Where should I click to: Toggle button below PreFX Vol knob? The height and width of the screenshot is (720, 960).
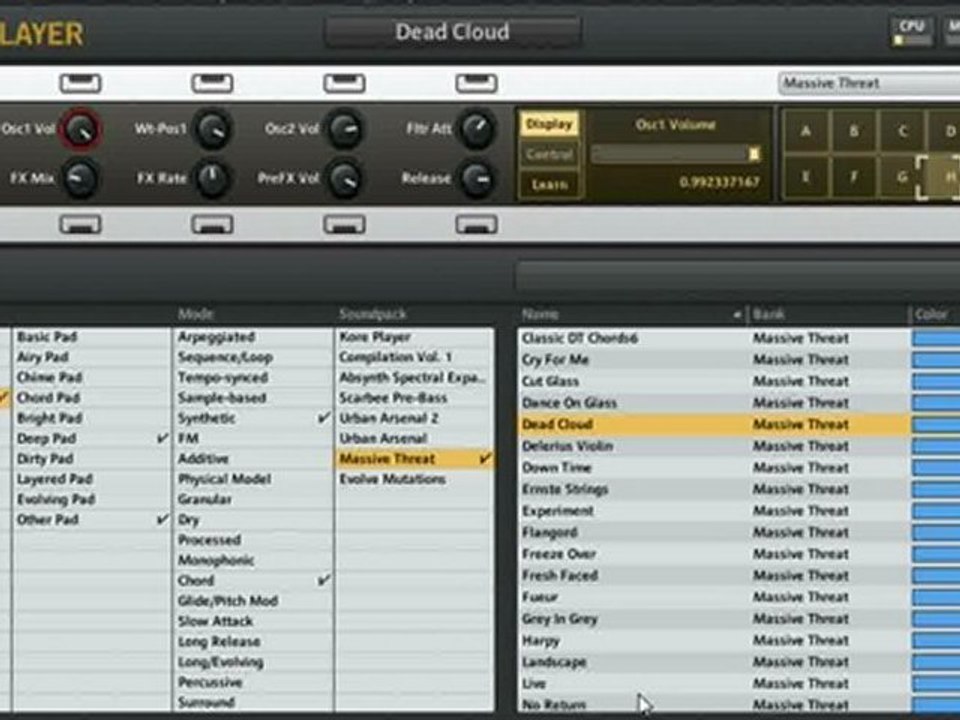(x=345, y=225)
